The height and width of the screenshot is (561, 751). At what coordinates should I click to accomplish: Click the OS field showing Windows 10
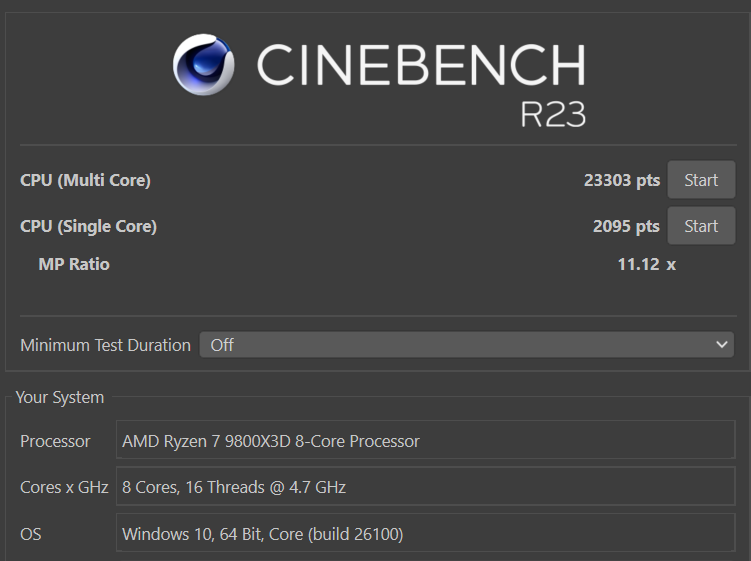pos(425,533)
